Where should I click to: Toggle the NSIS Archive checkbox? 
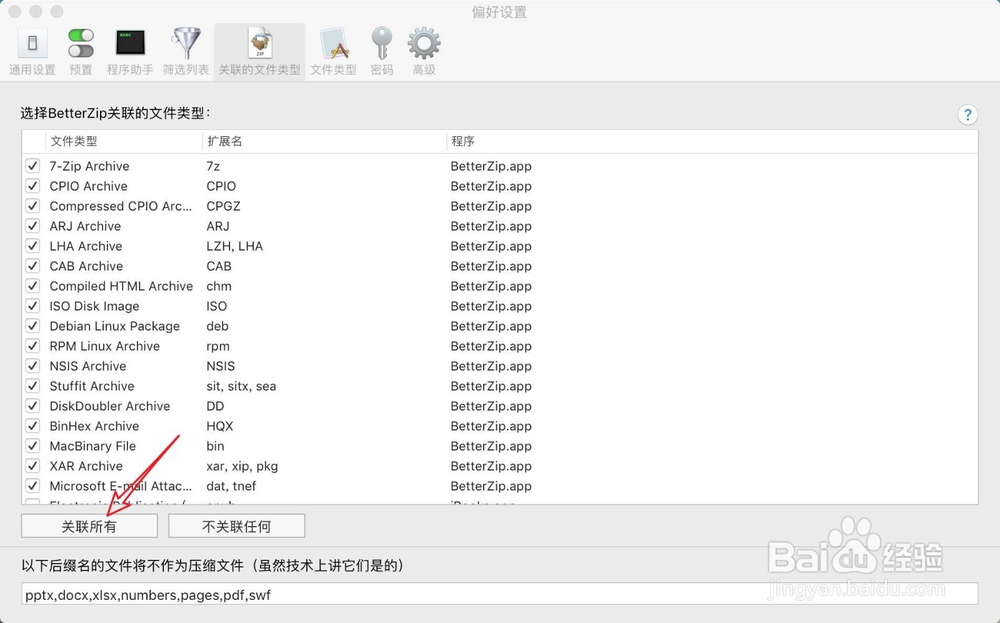[x=33, y=365]
